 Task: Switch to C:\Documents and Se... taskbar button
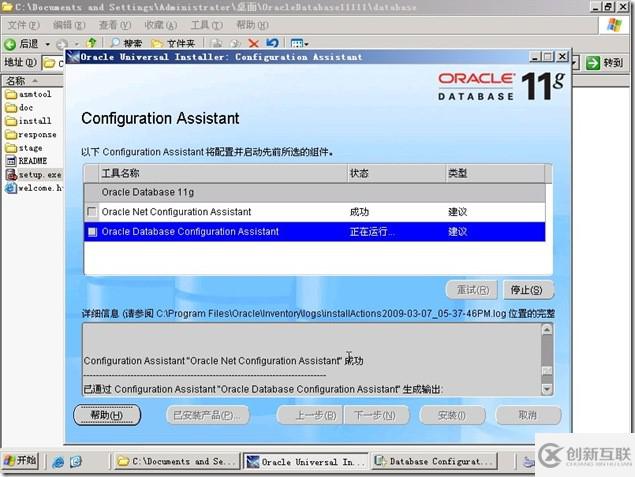(176, 462)
